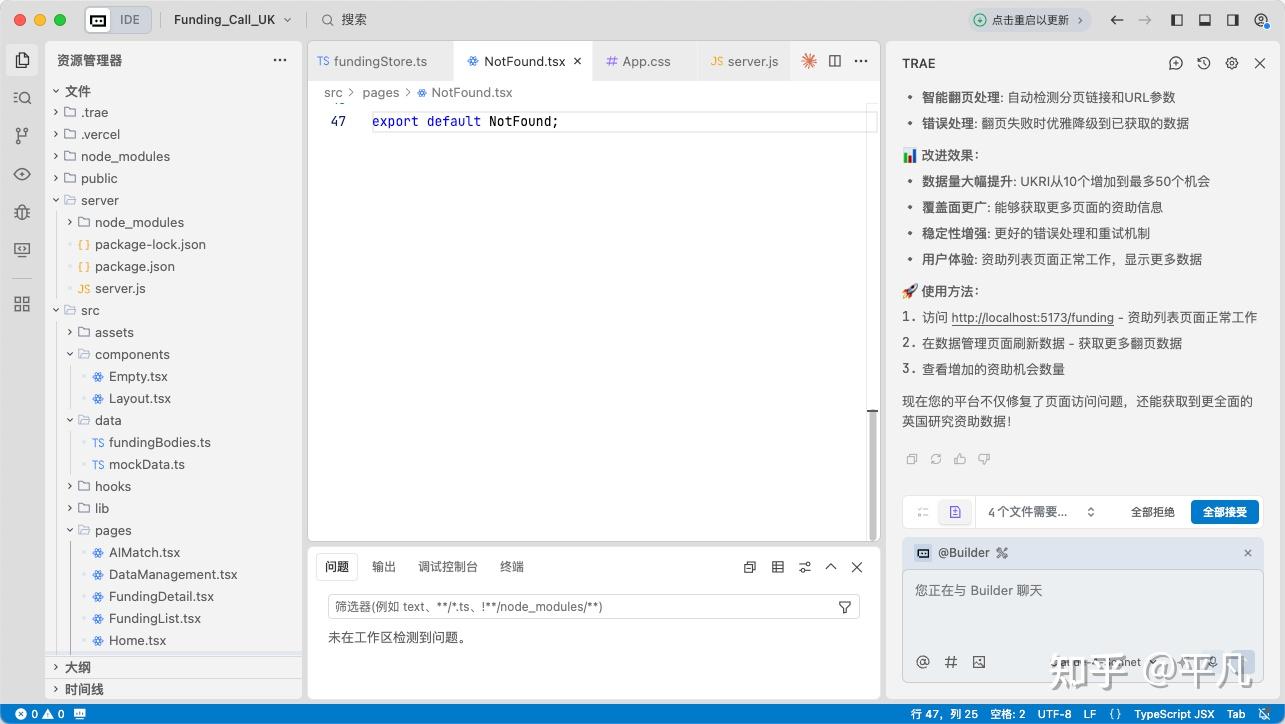
Task: Click the 全部接受 button to accept changes
Action: tap(1224, 511)
